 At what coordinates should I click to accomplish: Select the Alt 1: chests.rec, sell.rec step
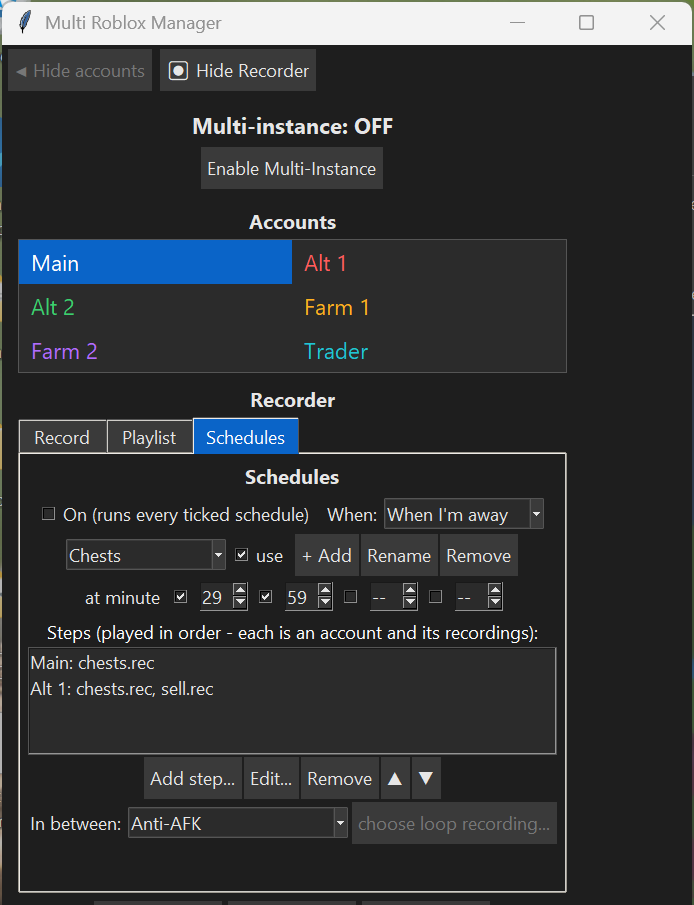292,689
